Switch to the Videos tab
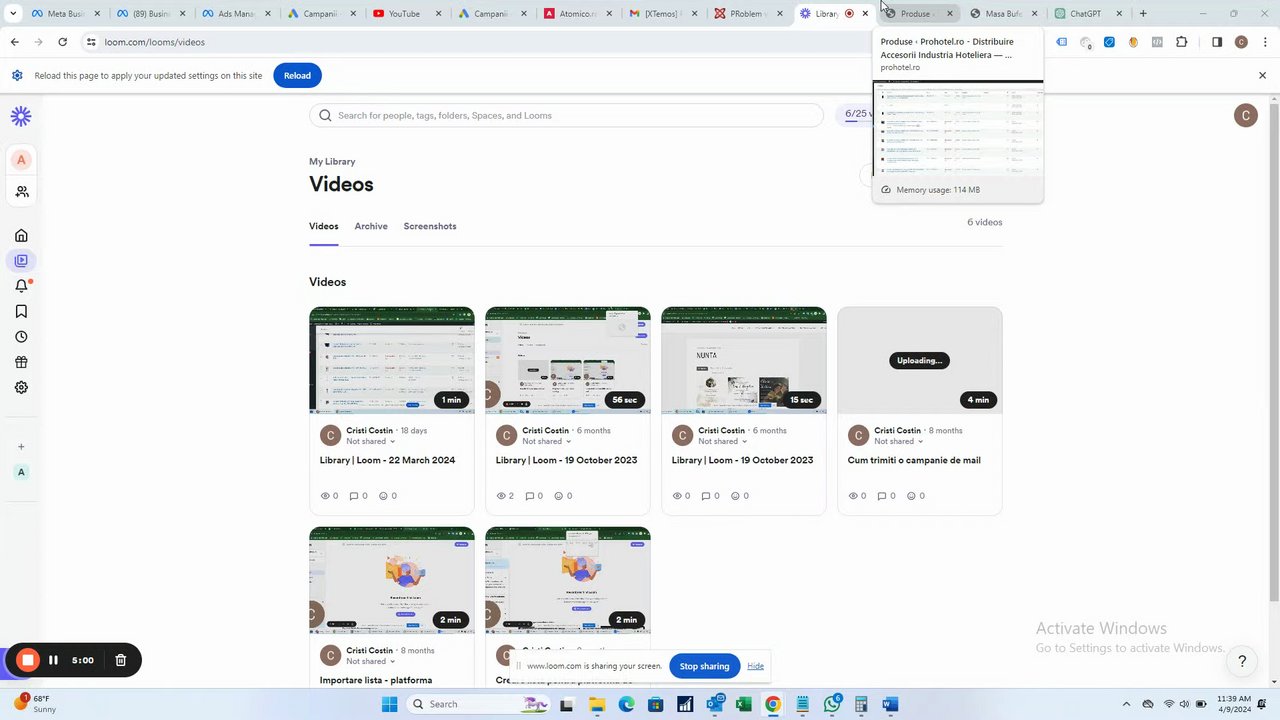The width and height of the screenshot is (1280, 720). click(323, 226)
